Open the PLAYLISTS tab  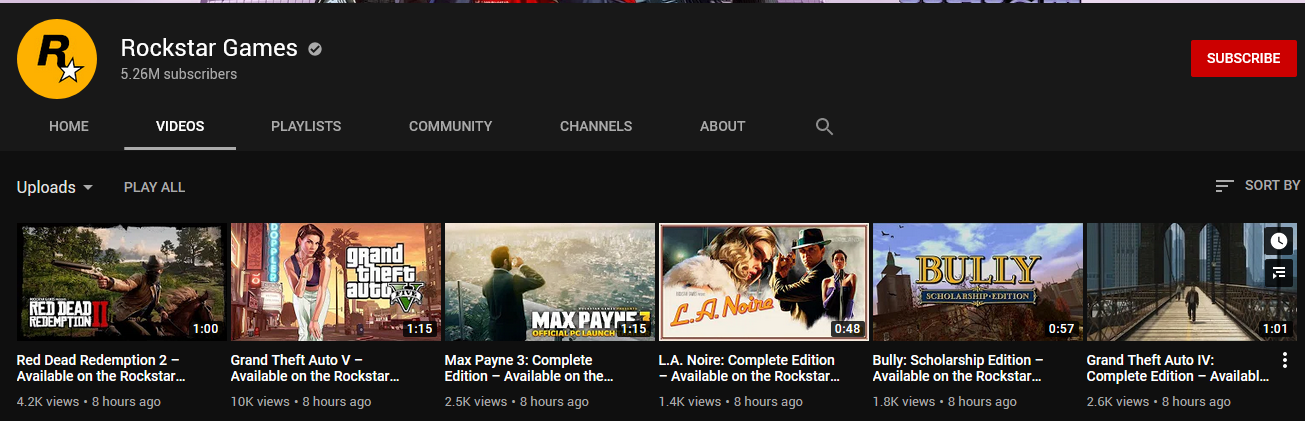click(306, 126)
